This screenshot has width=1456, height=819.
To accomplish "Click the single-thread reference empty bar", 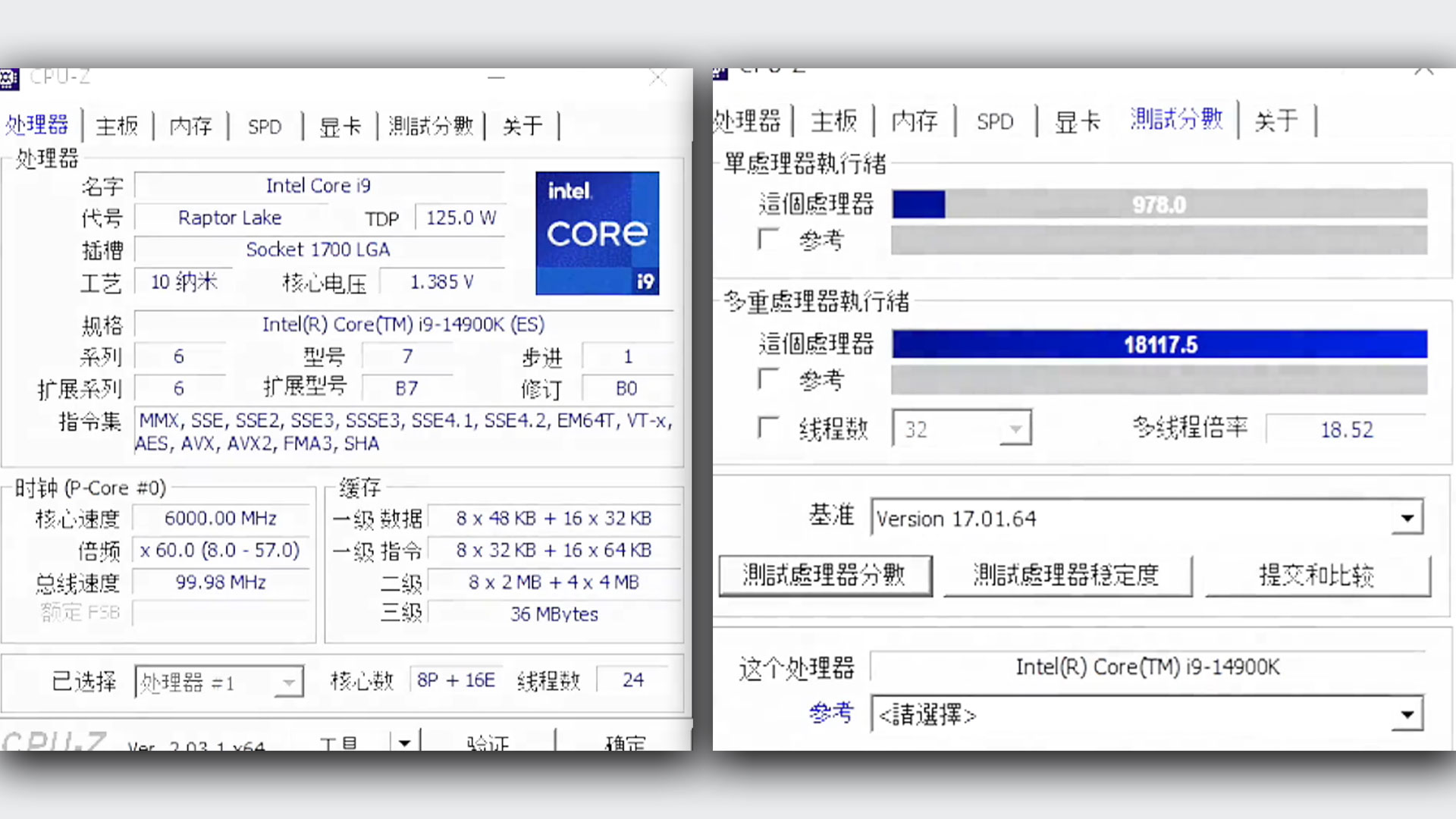I will point(1159,240).
